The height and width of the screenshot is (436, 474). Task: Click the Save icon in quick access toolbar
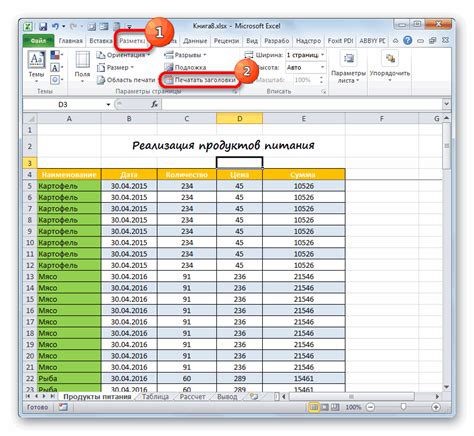click(x=43, y=26)
